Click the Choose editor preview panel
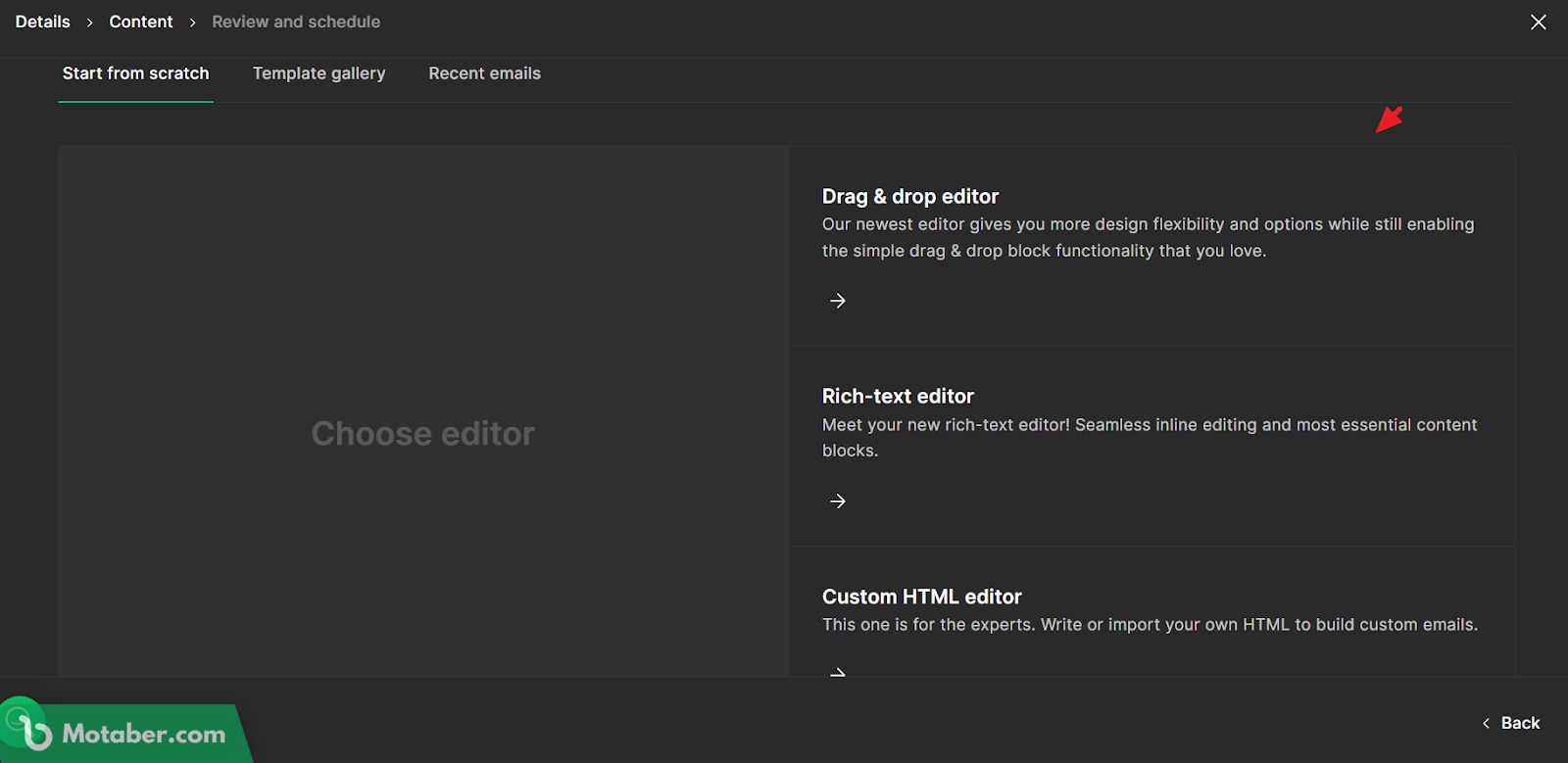Image resolution: width=1568 pixels, height=763 pixels. pos(423,411)
